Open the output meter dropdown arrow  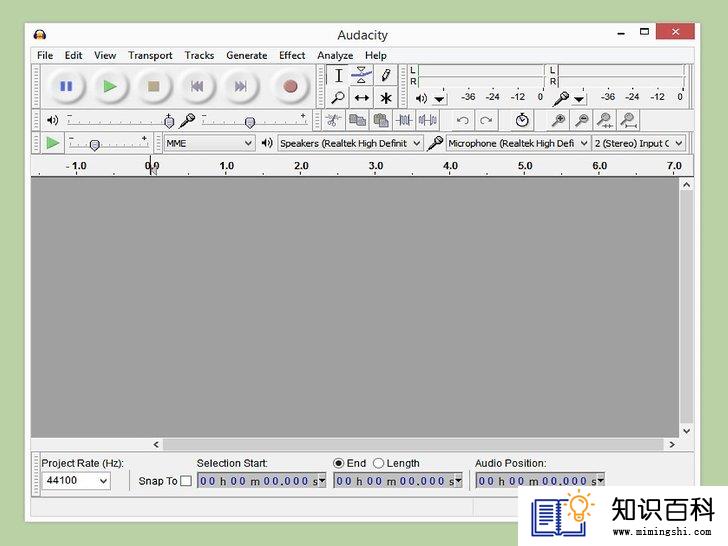439,99
